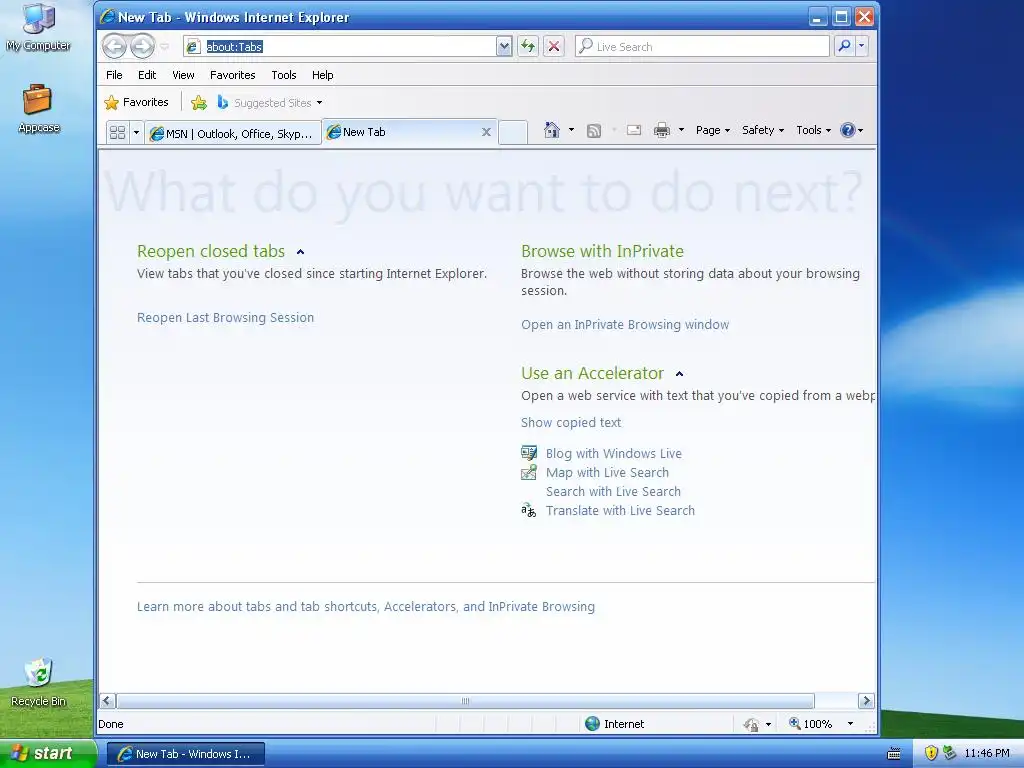Click Protected Mode lock icon in status bar

pyautogui.click(x=751, y=724)
